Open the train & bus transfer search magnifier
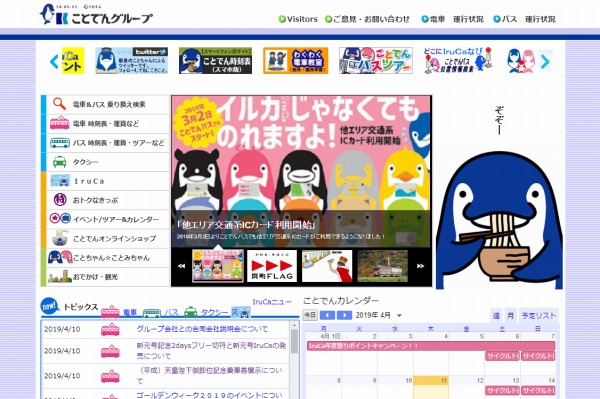The height and width of the screenshot is (399, 600). coord(59,104)
